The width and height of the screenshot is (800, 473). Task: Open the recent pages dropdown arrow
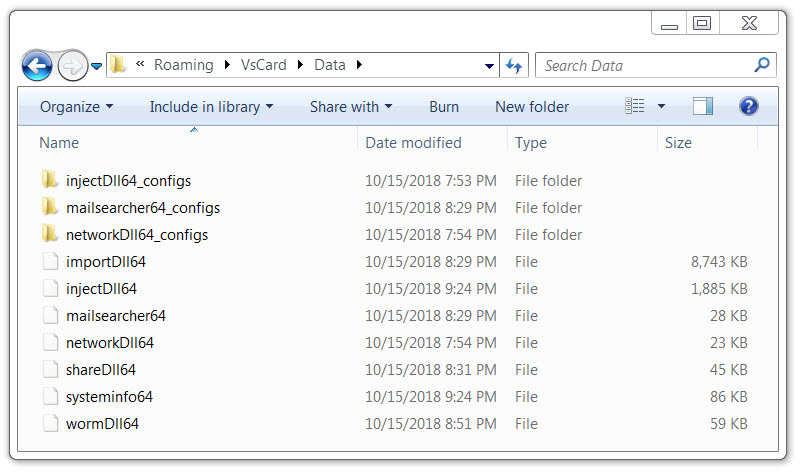click(96, 66)
